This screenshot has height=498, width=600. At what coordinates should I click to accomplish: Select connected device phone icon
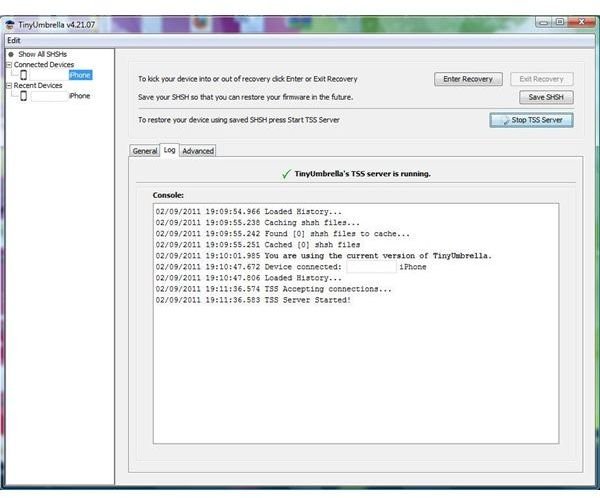[23, 75]
